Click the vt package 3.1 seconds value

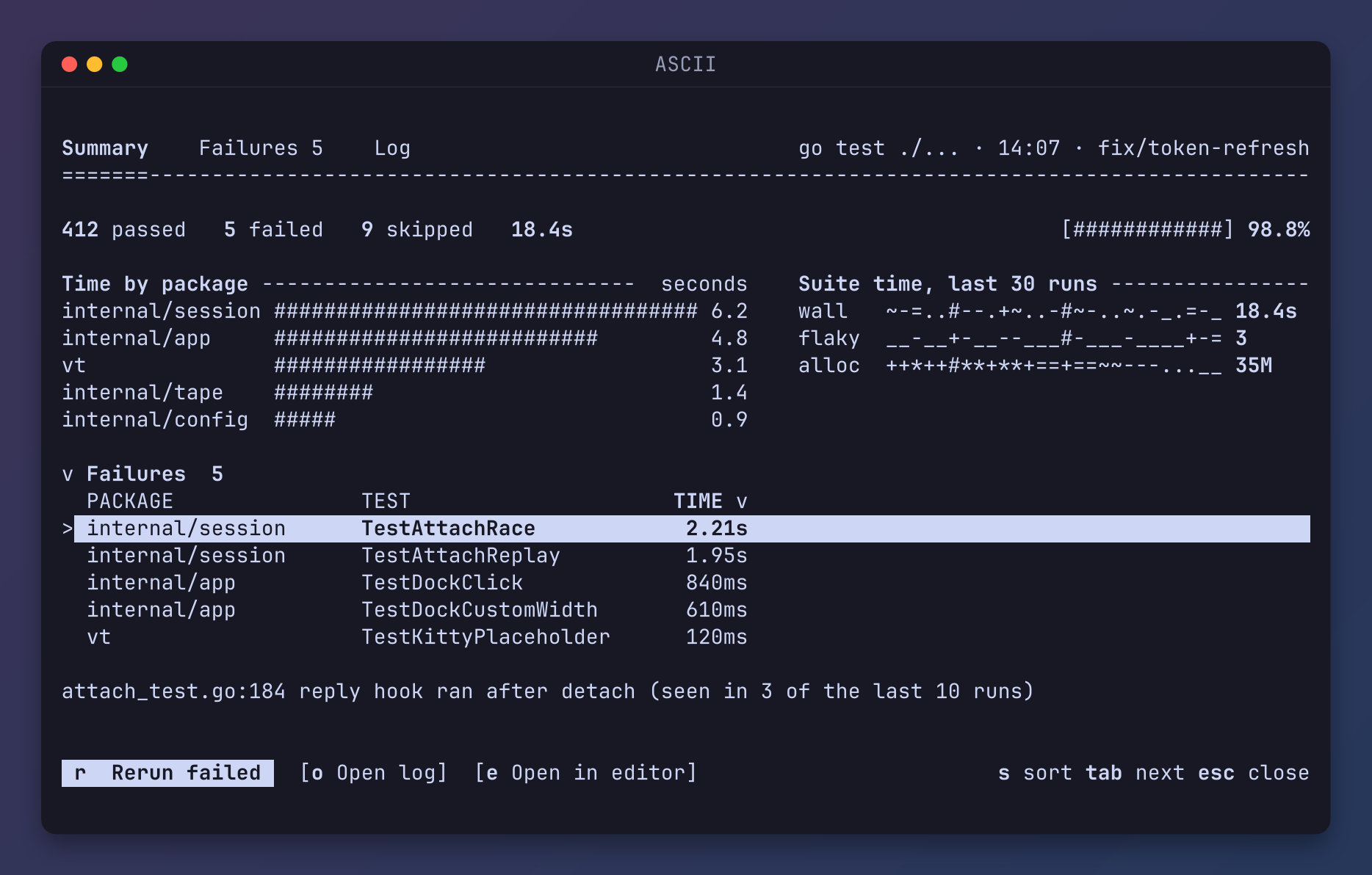pos(729,366)
